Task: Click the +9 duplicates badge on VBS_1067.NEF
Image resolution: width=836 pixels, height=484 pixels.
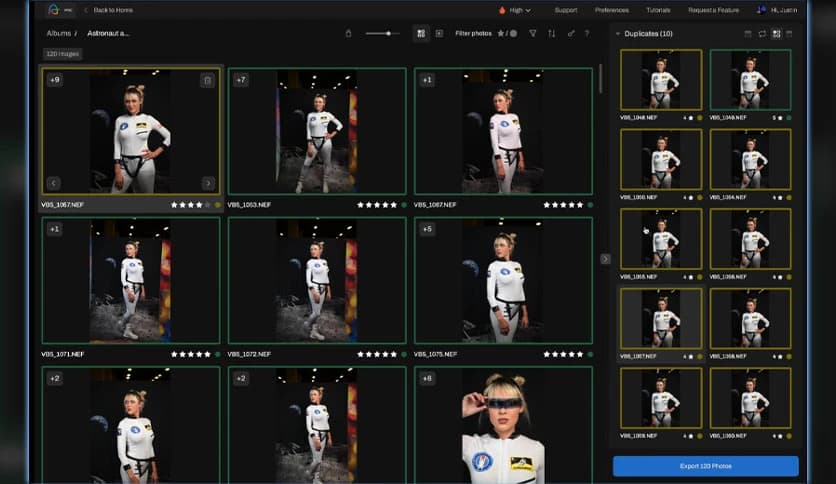Action: pos(55,80)
